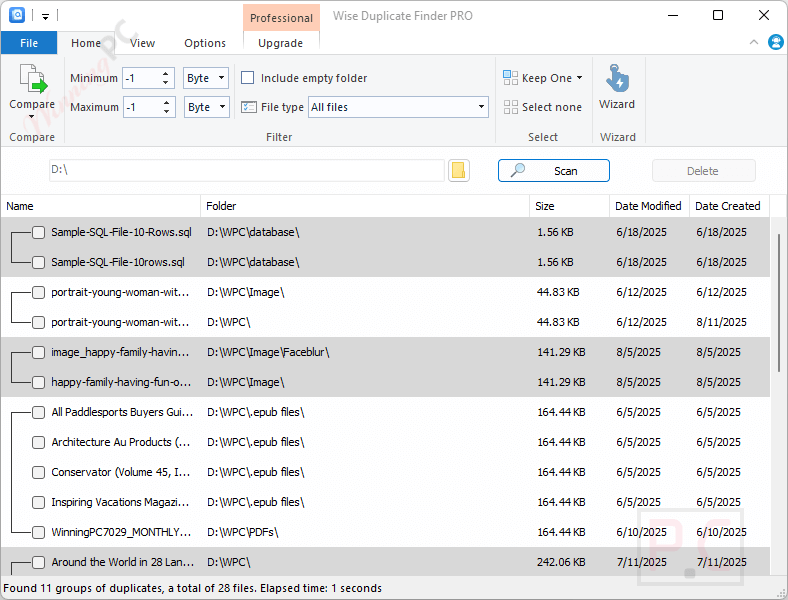788x600 pixels.
Task: Click the Scan button
Action: 554,171
